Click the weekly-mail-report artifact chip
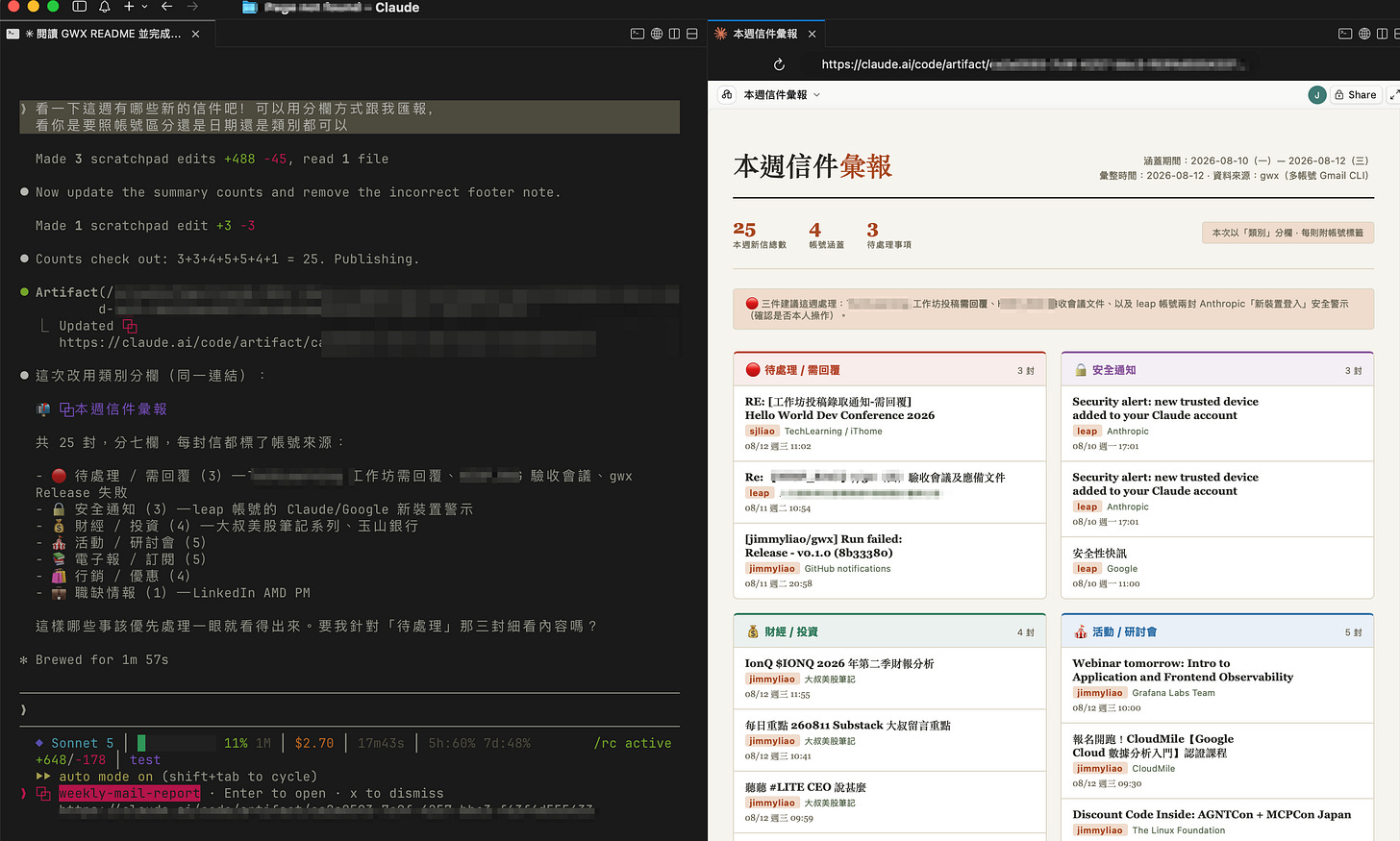Screen dimensions: 1400x841 point(129,793)
